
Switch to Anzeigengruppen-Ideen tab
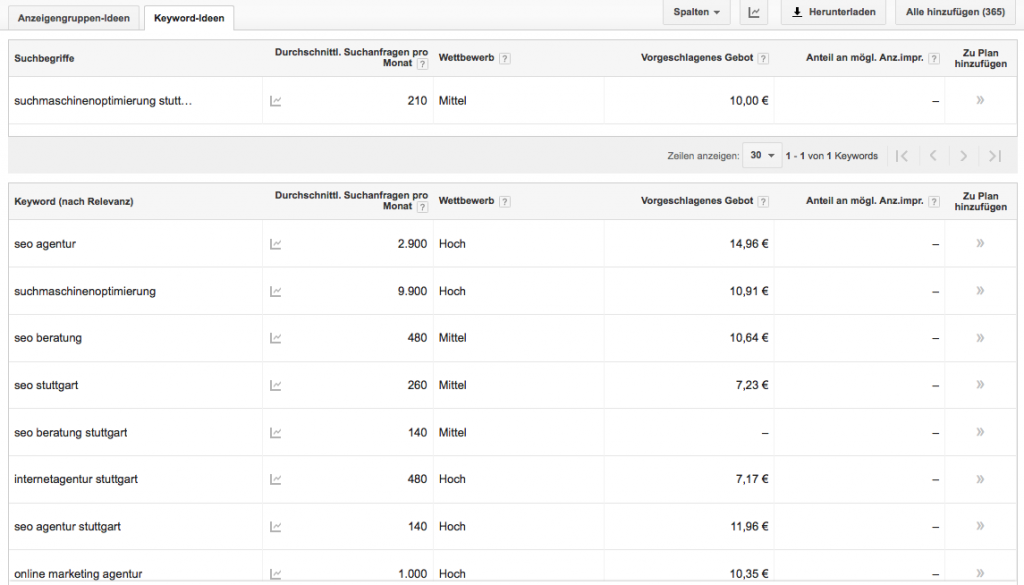tap(74, 18)
